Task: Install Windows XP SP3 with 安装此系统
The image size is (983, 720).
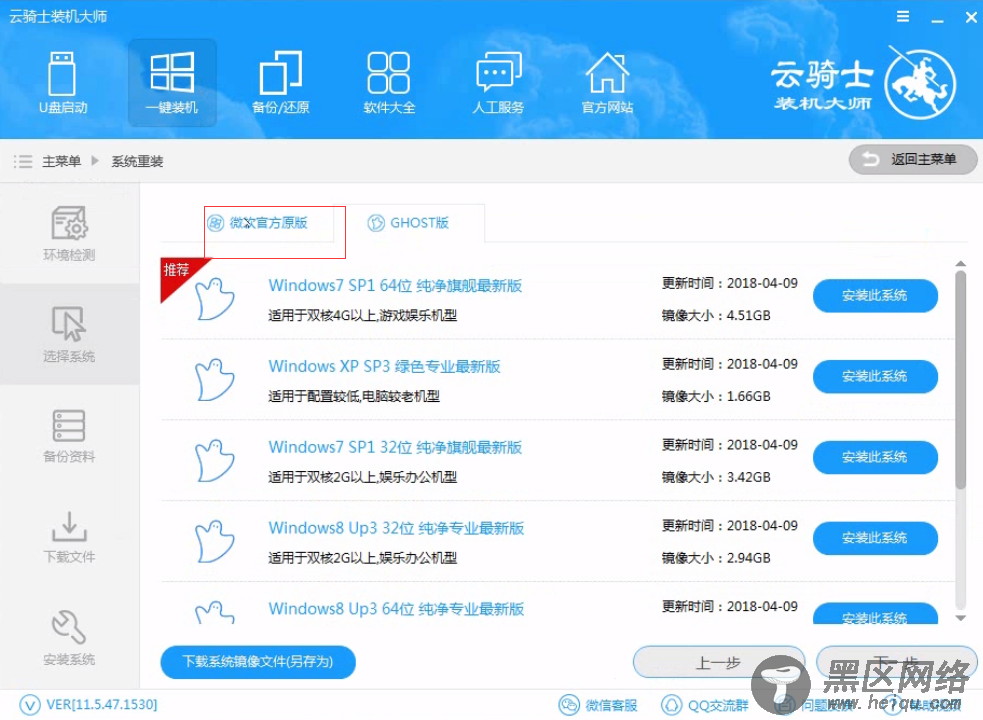Action: tap(875, 376)
